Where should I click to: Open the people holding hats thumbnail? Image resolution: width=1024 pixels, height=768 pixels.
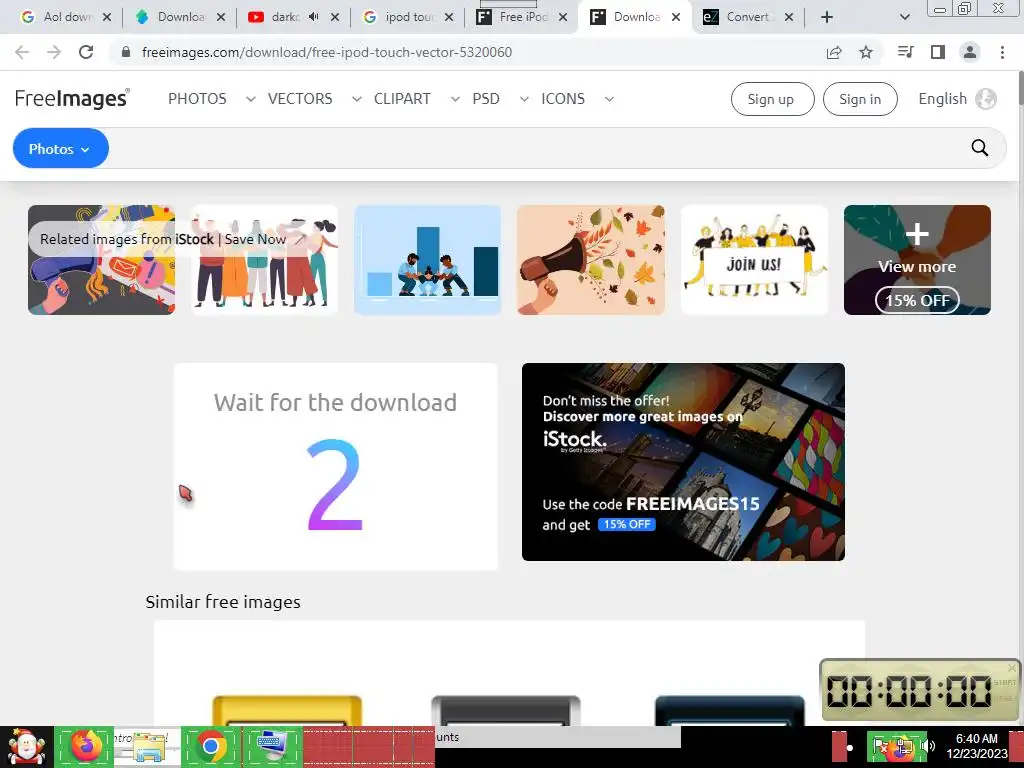click(x=264, y=260)
